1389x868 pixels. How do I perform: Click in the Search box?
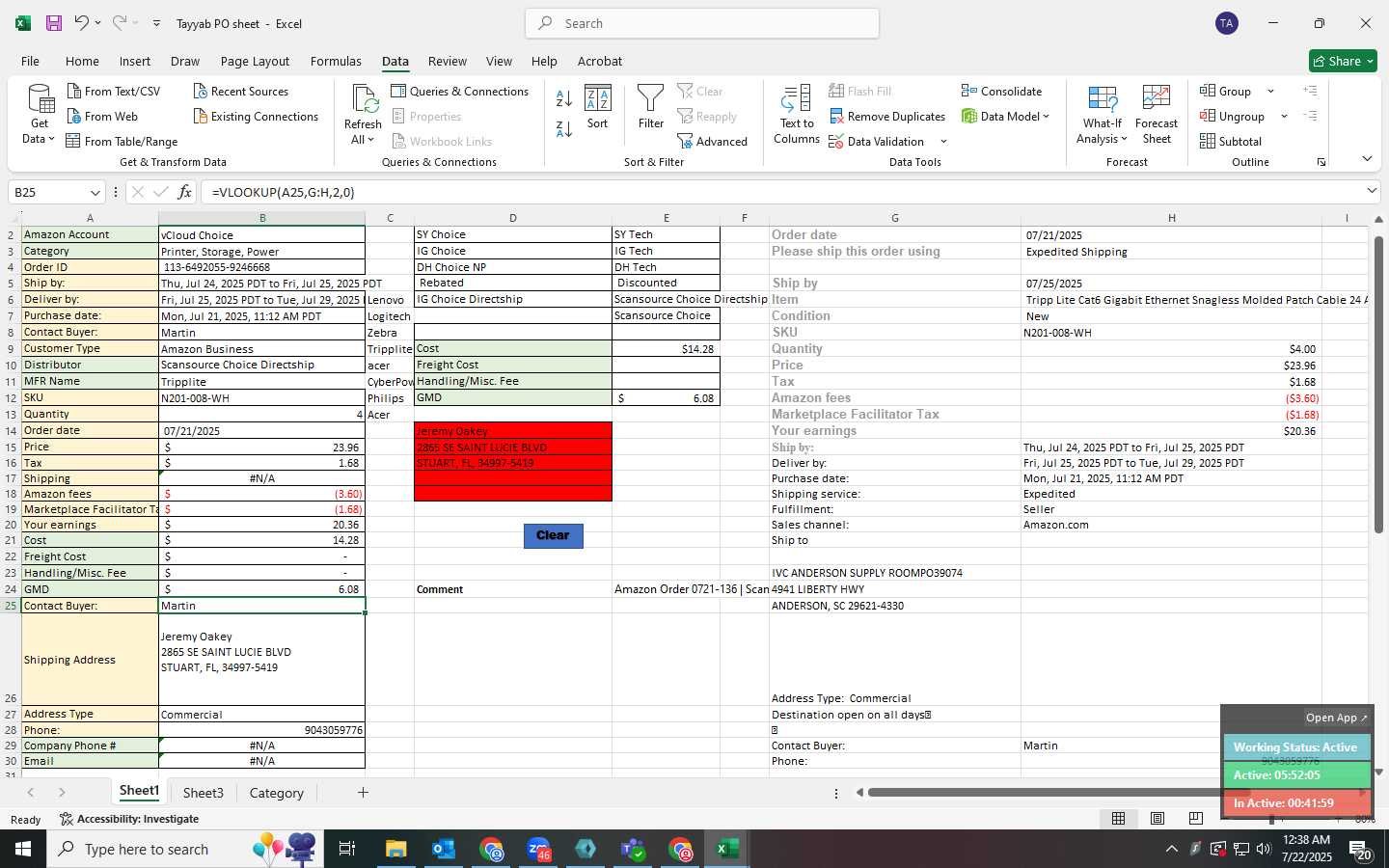pos(702,23)
